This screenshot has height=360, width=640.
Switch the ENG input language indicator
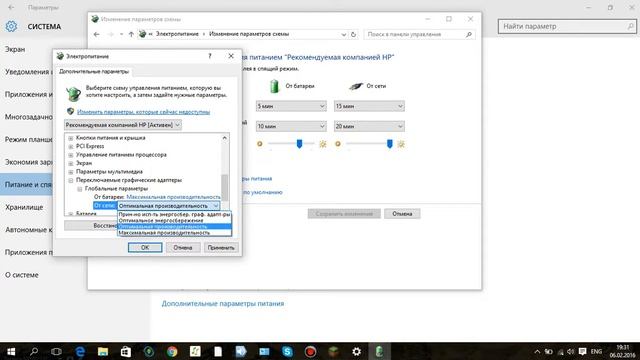(x=596, y=351)
